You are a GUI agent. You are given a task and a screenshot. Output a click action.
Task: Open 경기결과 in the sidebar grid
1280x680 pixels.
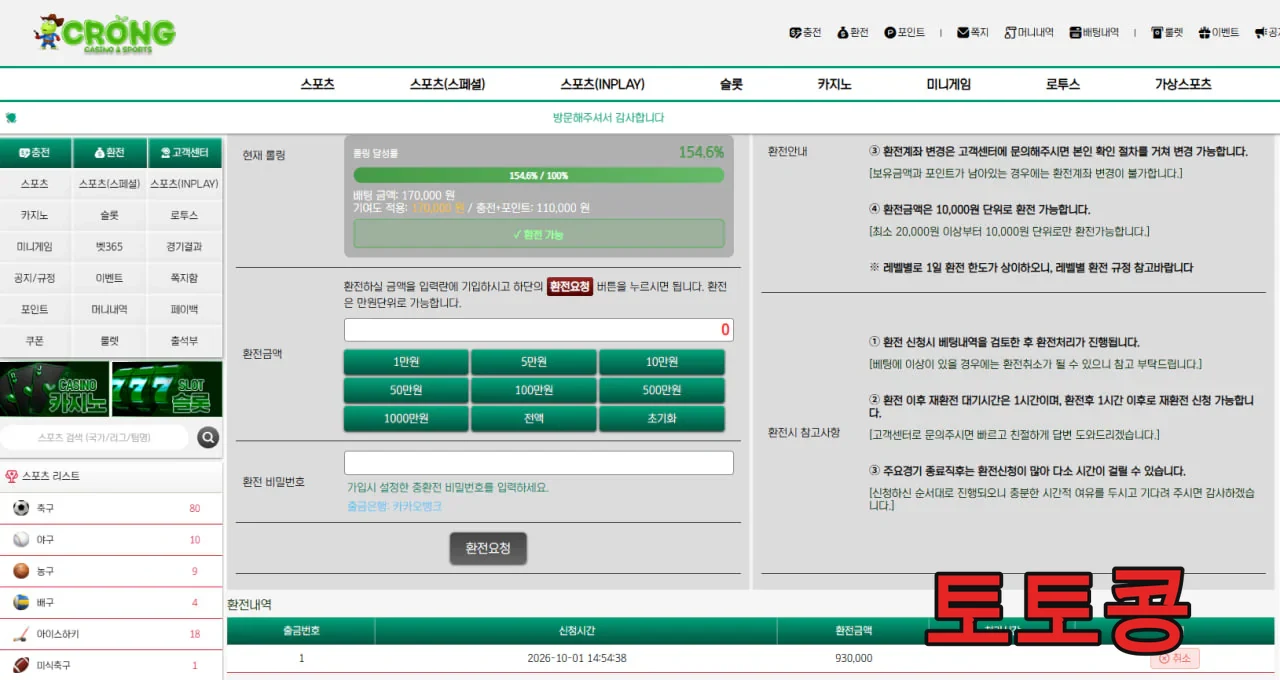[x=184, y=246]
